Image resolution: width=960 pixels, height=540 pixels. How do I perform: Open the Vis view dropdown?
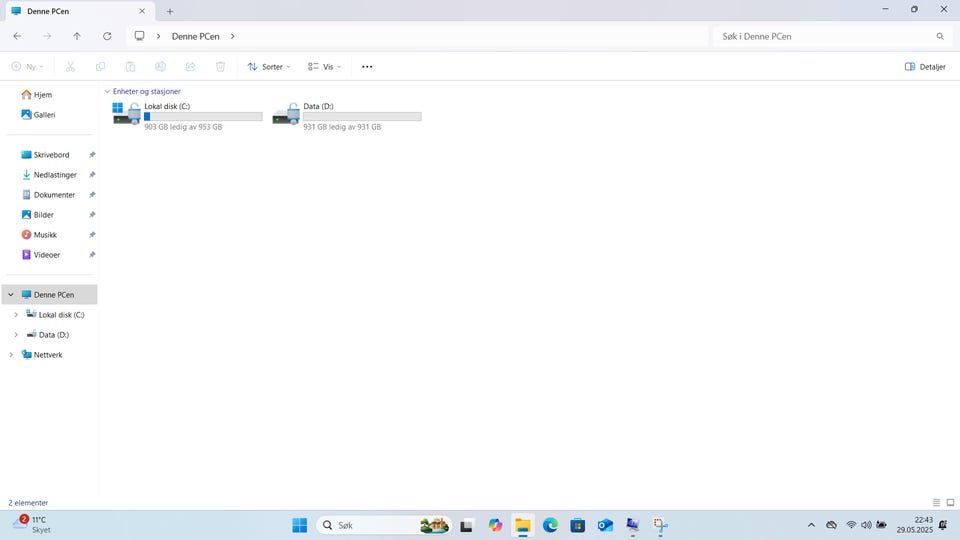point(324,67)
